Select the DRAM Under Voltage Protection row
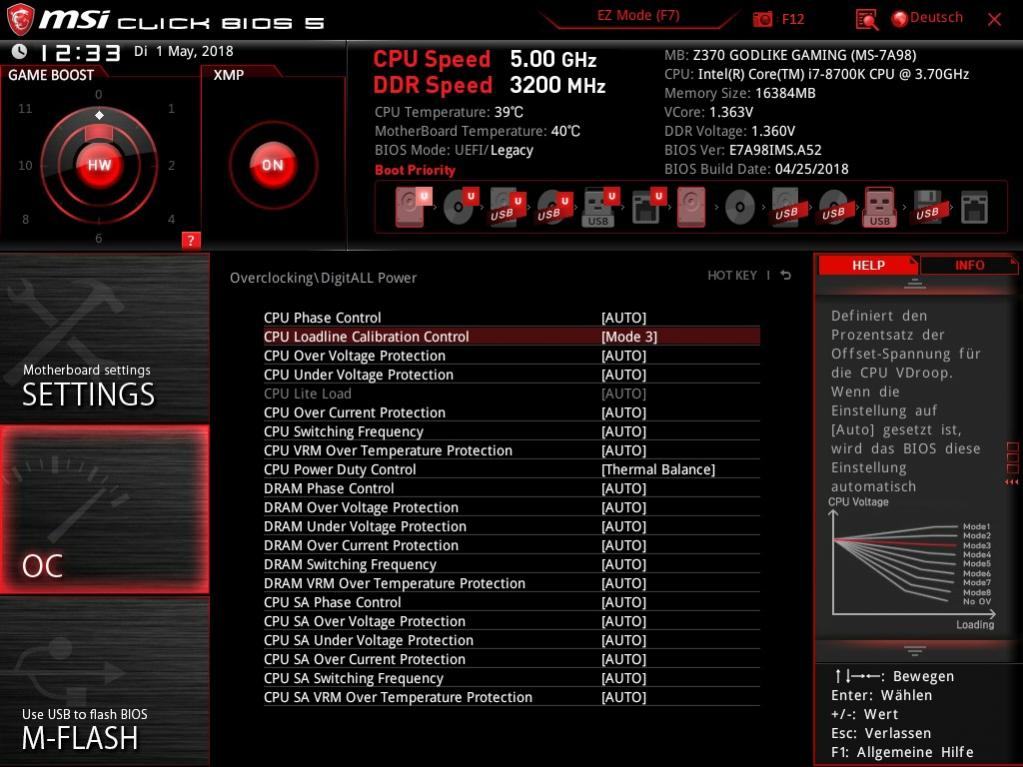This screenshot has width=1023, height=767. (512, 526)
